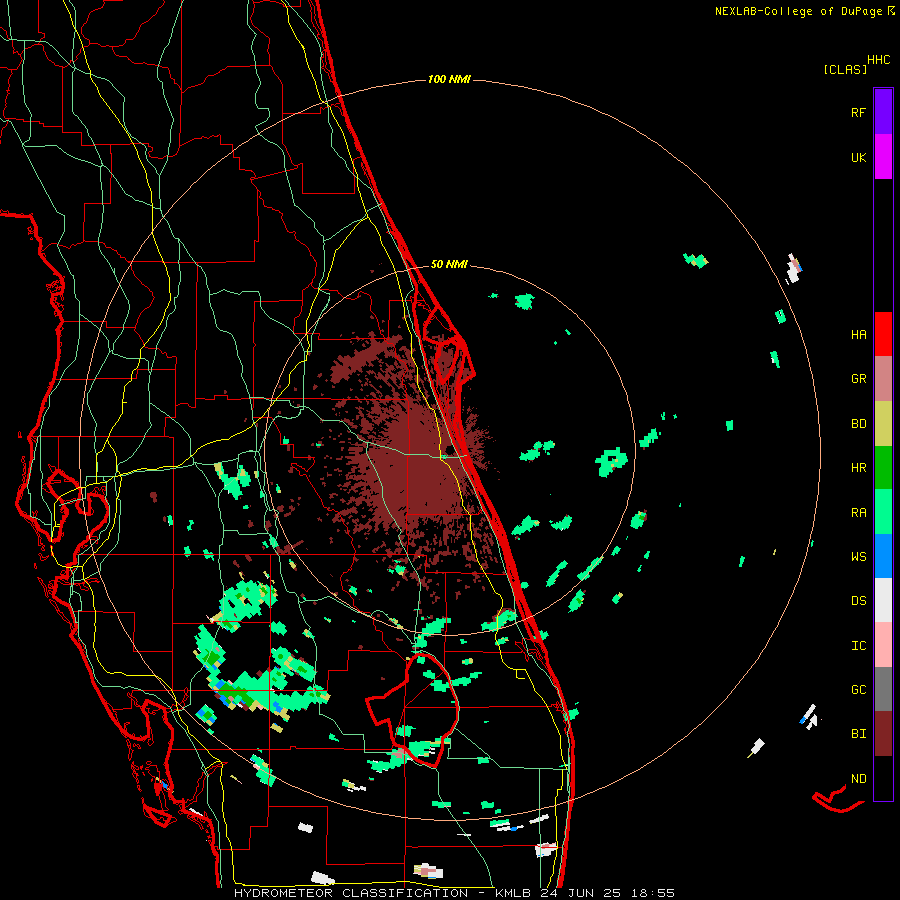The image size is (900, 900).
Task: Select the brown BI legend swatch
Action: [883, 734]
